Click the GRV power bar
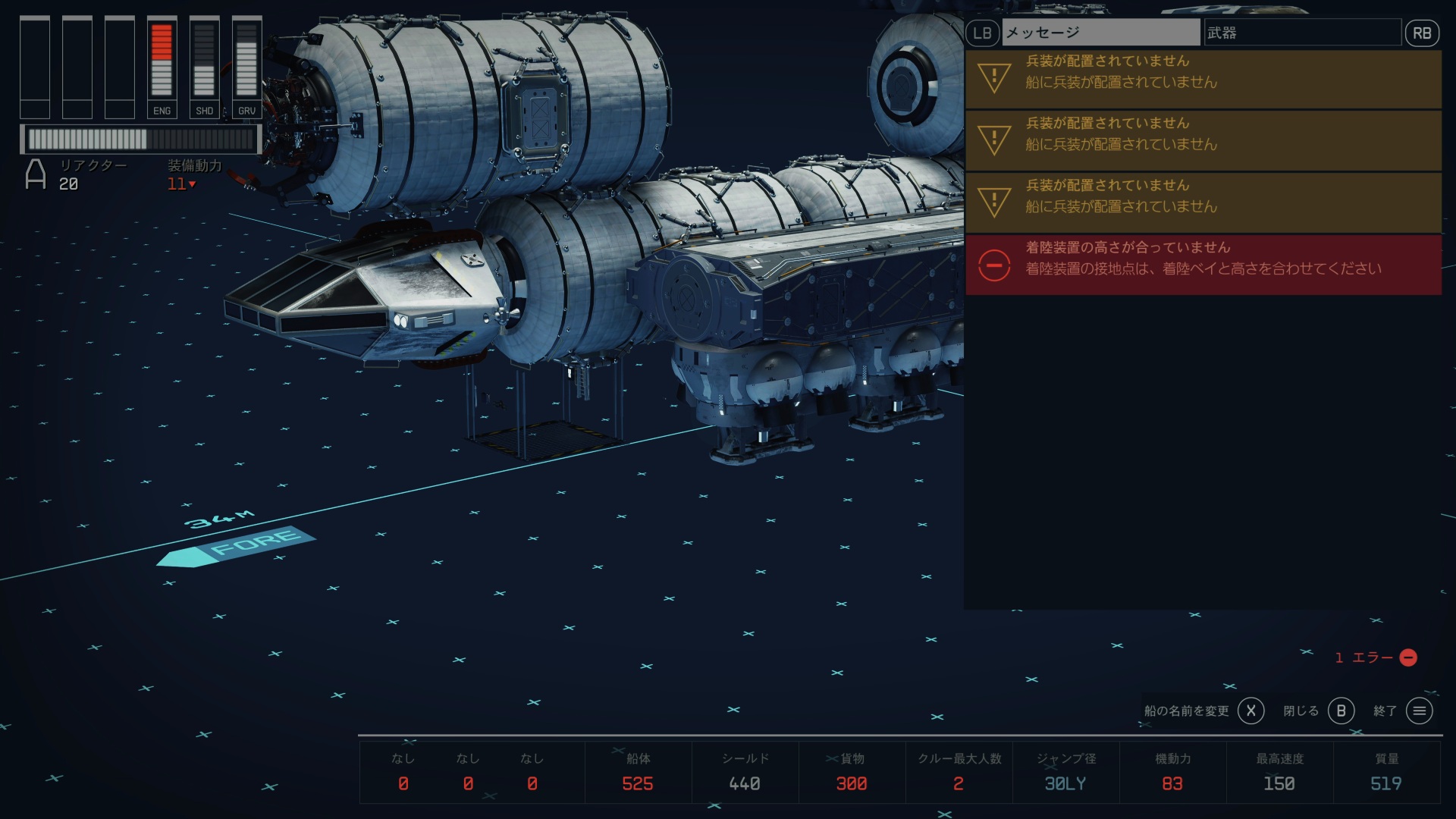 pos(246,67)
